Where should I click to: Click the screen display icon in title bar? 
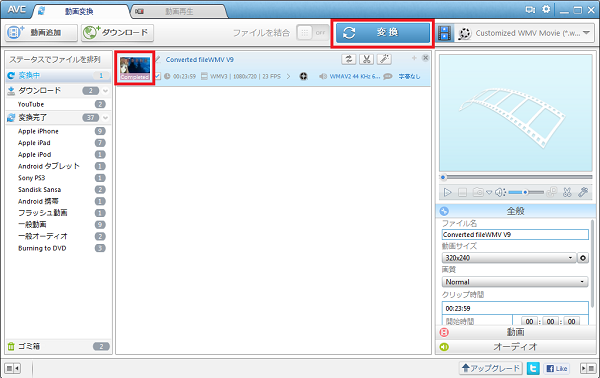tap(530, 10)
